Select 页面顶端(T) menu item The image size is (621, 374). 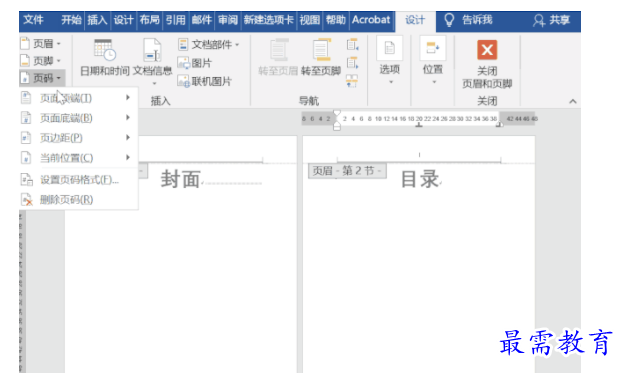coord(78,98)
